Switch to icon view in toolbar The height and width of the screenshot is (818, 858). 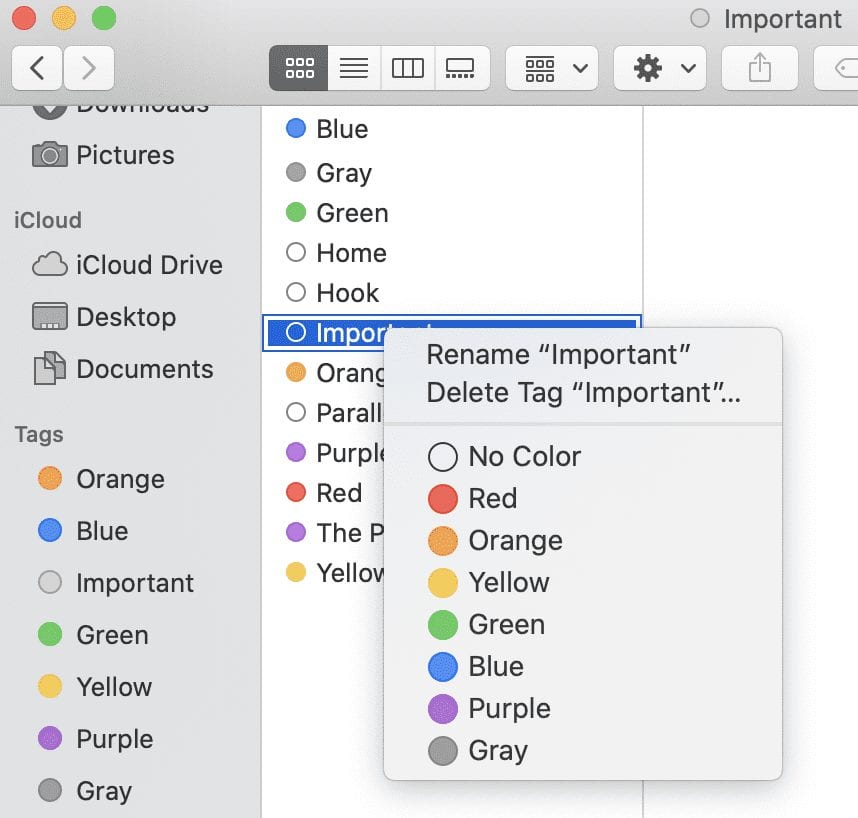(299, 68)
